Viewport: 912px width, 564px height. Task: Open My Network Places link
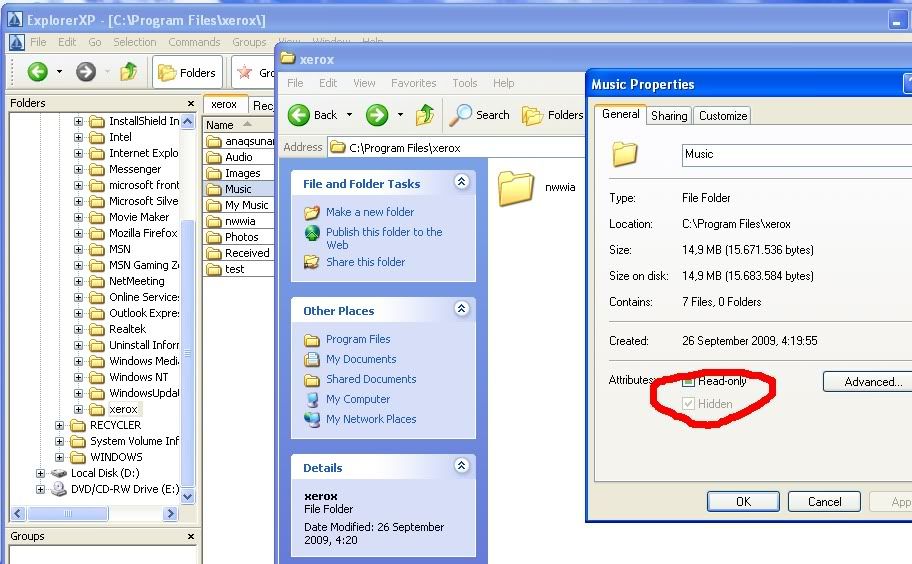point(371,419)
